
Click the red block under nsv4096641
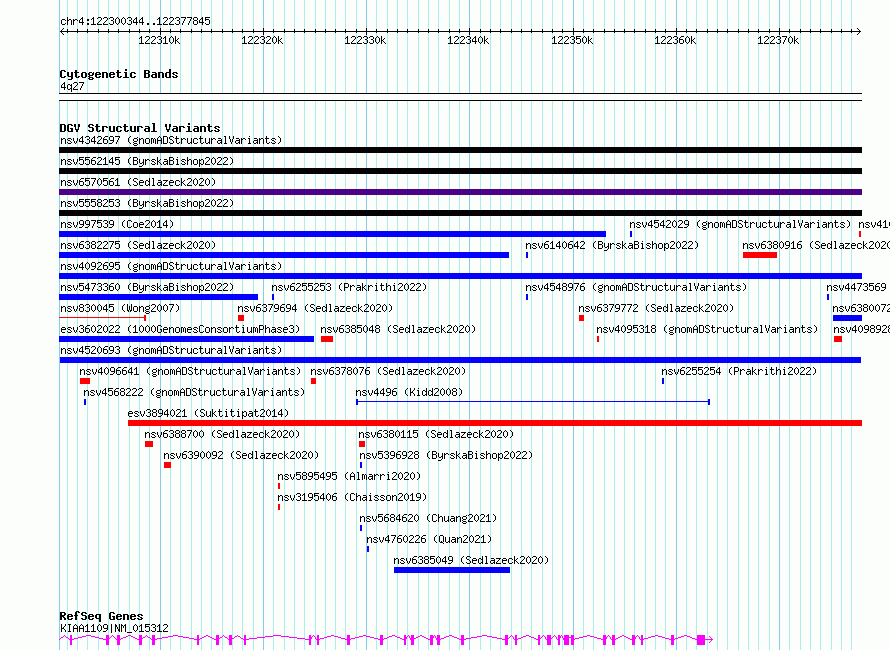coord(85,381)
